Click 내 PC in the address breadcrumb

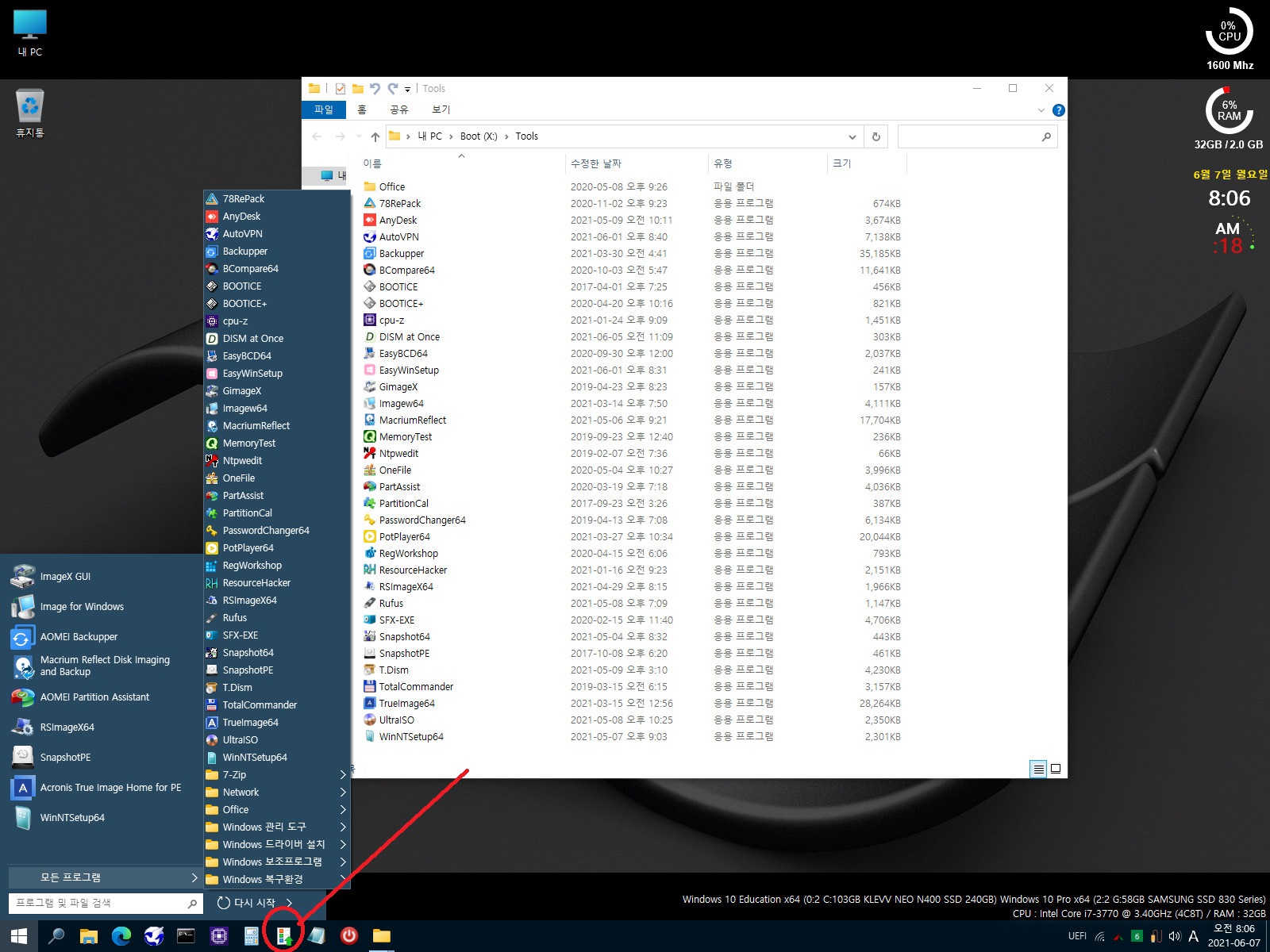click(430, 136)
